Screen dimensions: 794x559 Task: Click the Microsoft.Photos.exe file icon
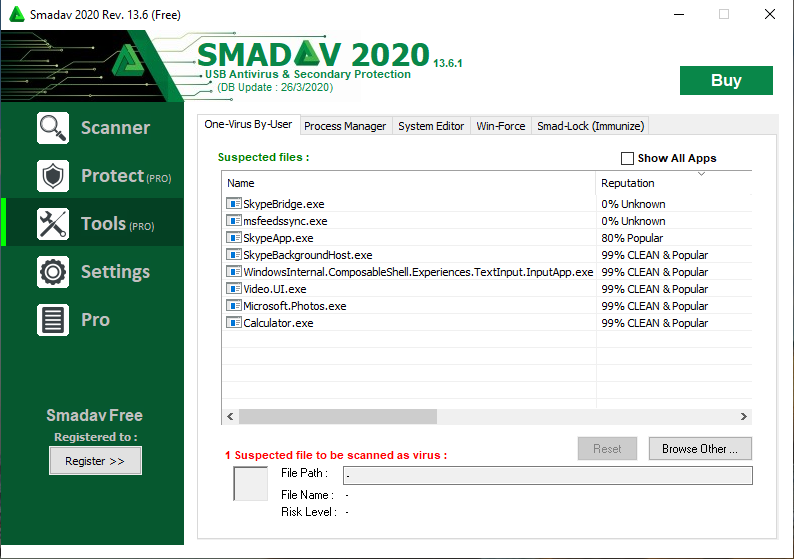pyautogui.click(x=233, y=306)
